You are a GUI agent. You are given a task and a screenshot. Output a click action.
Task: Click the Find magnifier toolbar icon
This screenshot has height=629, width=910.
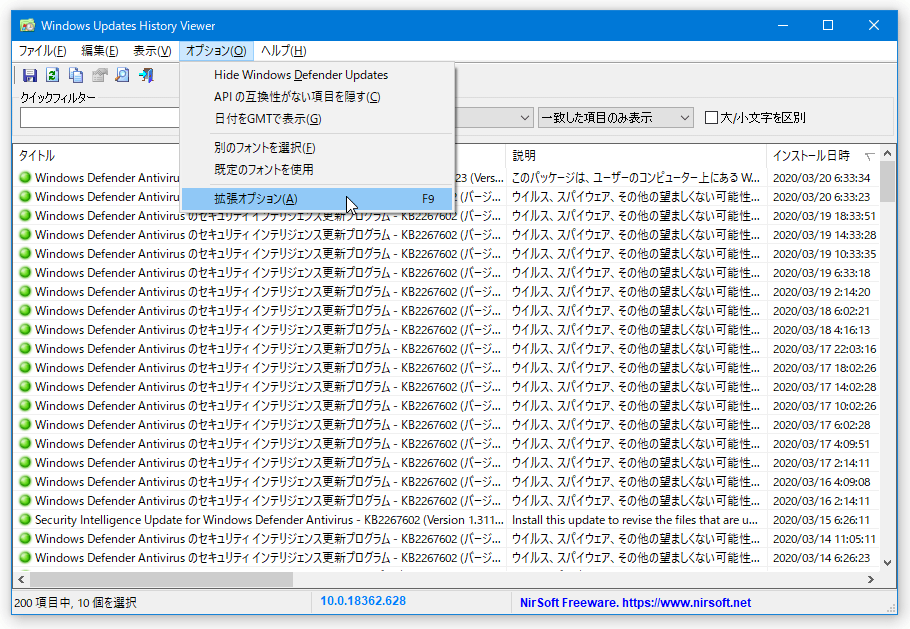(x=122, y=75)
